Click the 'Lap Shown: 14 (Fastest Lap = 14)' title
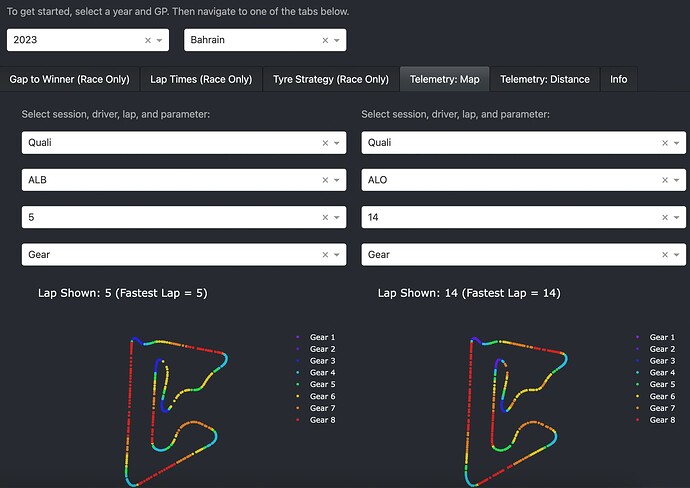 tap(469, 293)
